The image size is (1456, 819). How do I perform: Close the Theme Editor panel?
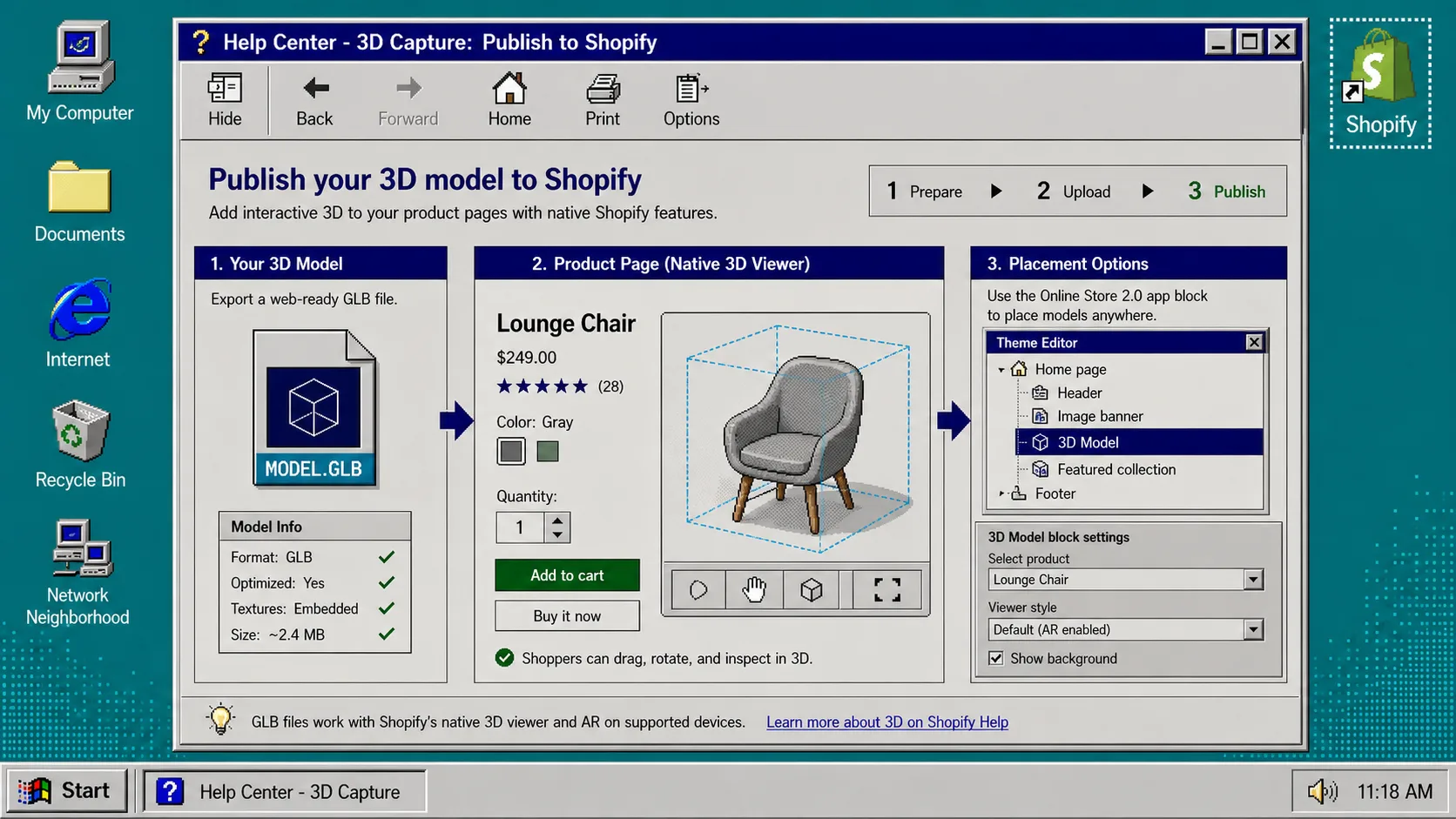click(1254, 342)
